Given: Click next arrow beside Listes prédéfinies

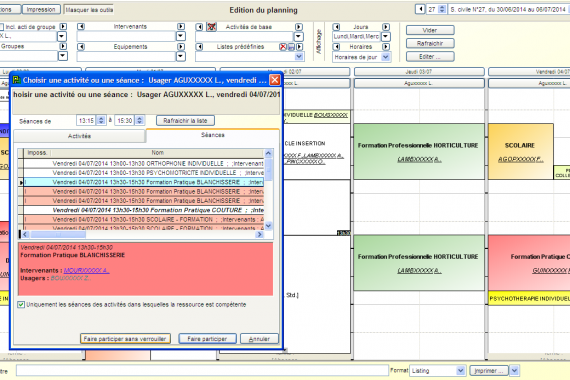Looking at the screenshot, I should (300, 47).
